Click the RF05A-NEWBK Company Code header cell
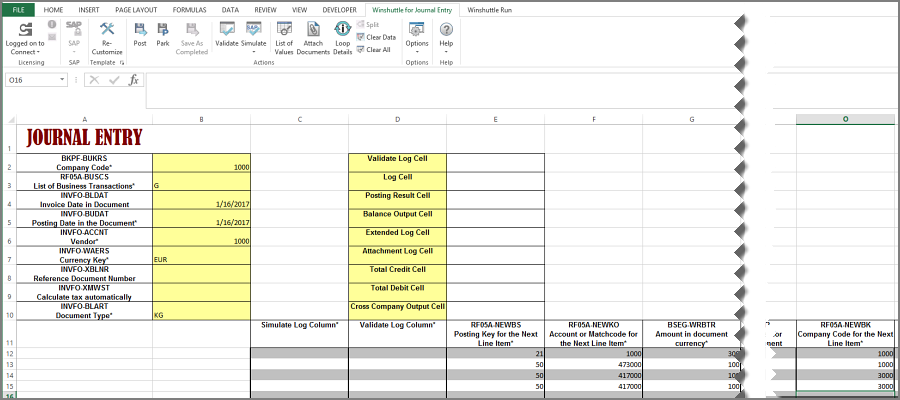900x400 pixels. click(845, 334)
